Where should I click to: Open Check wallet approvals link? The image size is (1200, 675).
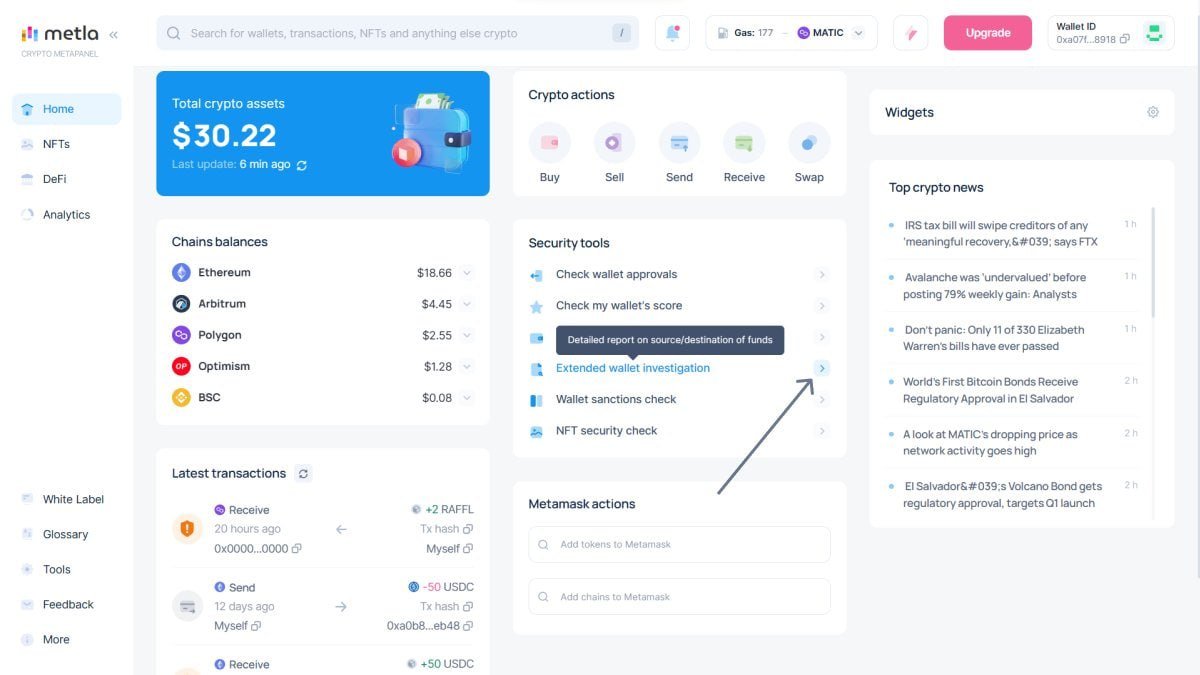click(x=616, y=274)
